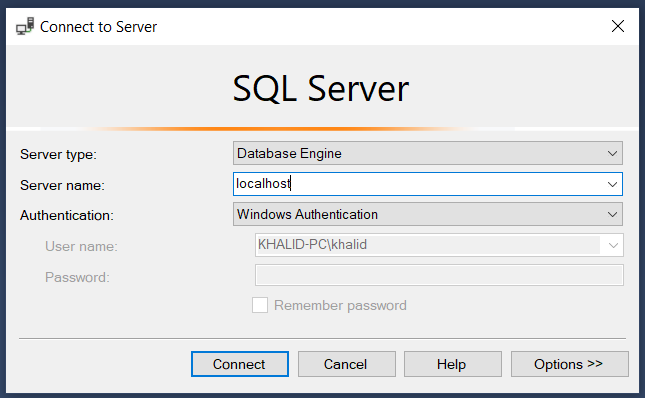This screenshot has width=645, height=398.
Task: Click the Authentication label text
Action: coord(67,215)
